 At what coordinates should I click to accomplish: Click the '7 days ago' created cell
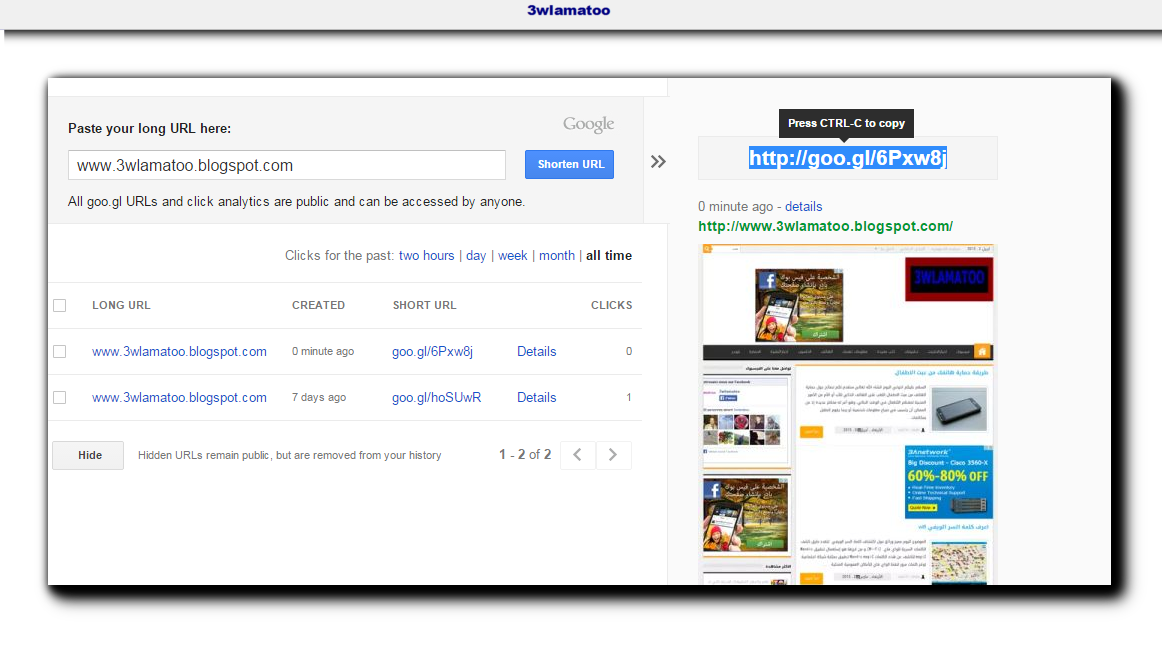click(319, 398)
